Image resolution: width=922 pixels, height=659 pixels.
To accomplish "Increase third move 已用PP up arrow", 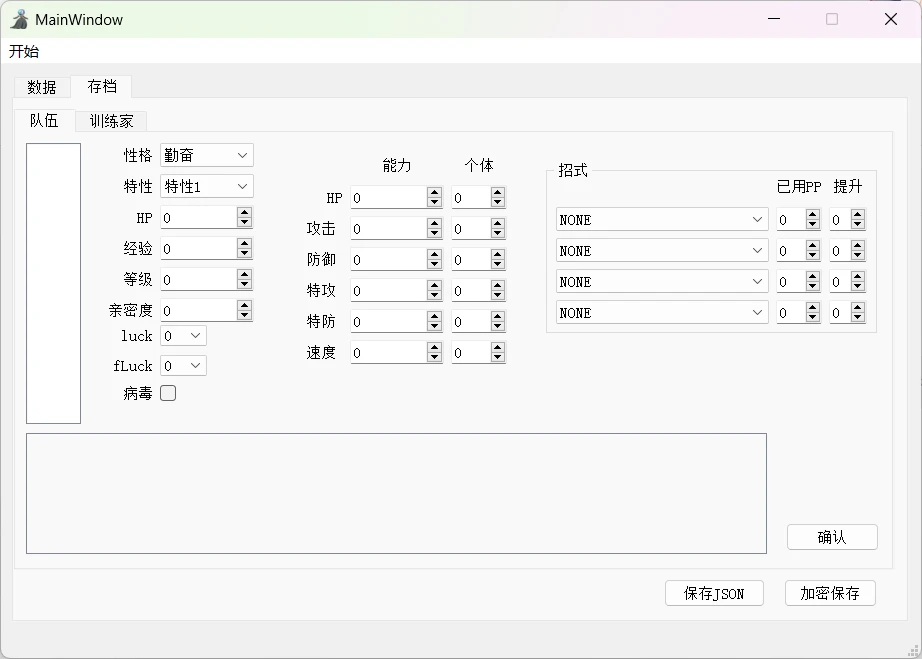I will pyautogui.click(x=813, y=277).
